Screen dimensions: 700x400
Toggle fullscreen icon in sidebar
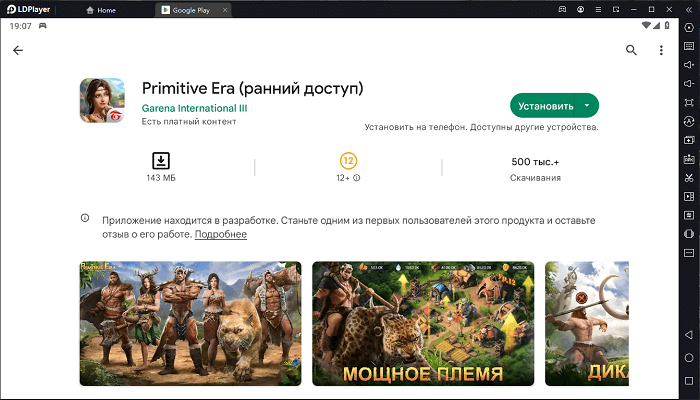click(x=689, y=103)
